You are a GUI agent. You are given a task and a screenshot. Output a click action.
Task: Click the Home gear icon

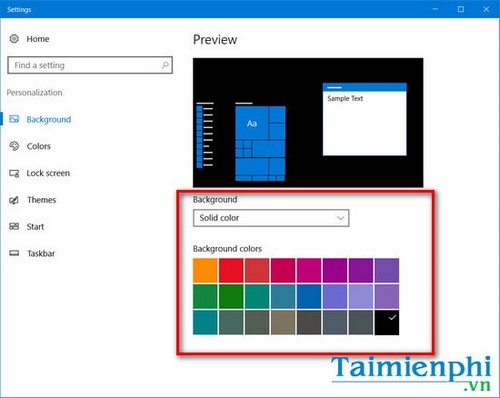tap(14, 39)
